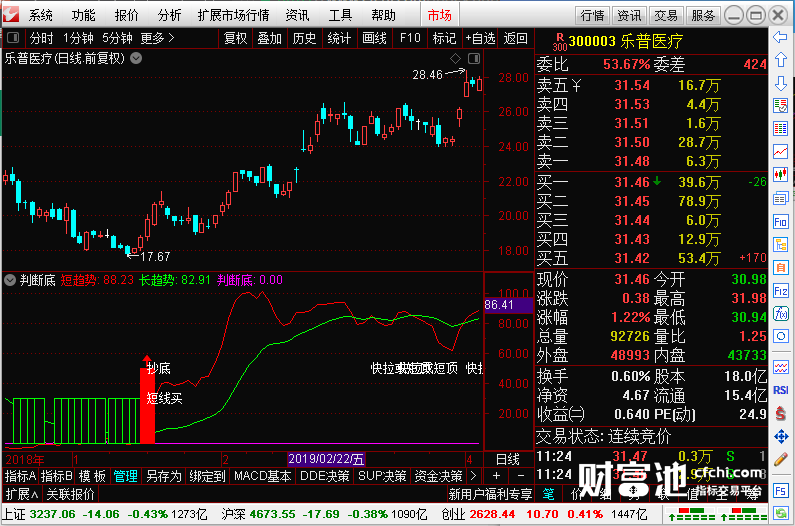Select the 资金决策 tab

click(438, 476)
